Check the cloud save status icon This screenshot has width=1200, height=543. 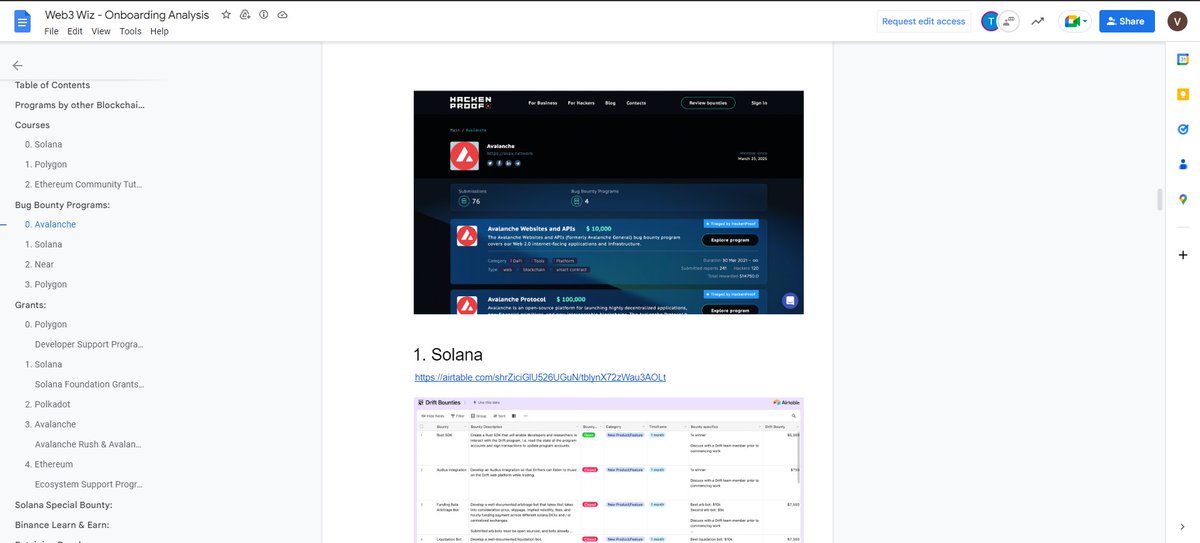point(283,15)
